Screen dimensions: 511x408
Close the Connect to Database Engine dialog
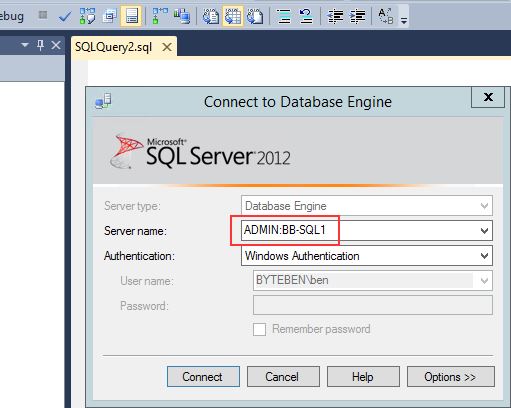tap(488, 97)
